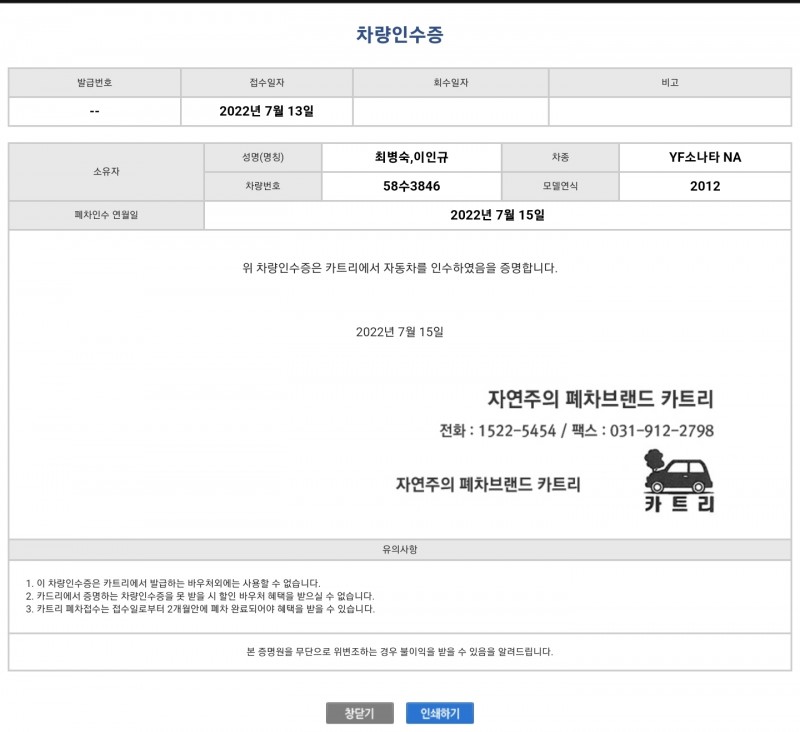Viewport: 800px width, 732px height.
Task: Click the car model YF소나타 NA
Action: coord(705,157)
